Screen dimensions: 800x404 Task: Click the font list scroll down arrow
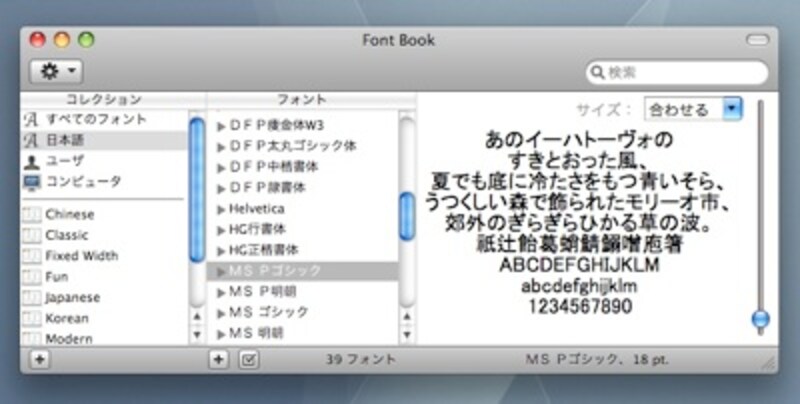tap(407, 335)
